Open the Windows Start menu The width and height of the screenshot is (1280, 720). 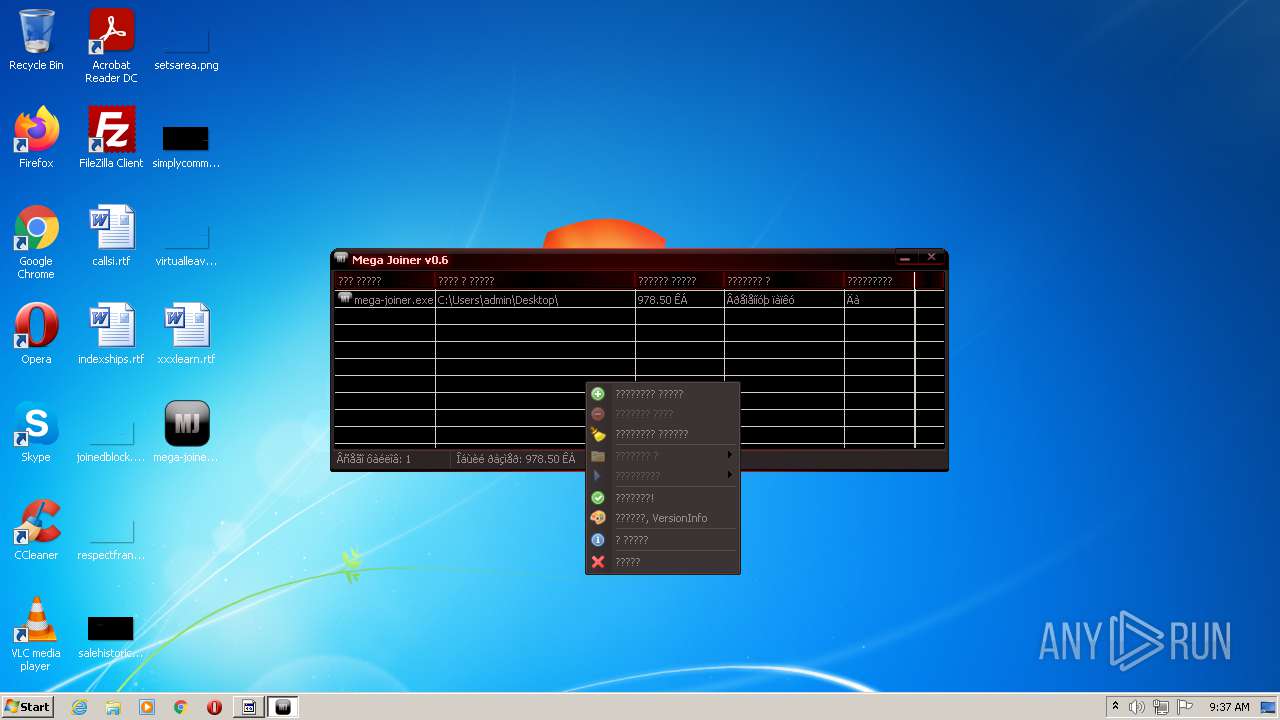point(27,706)
